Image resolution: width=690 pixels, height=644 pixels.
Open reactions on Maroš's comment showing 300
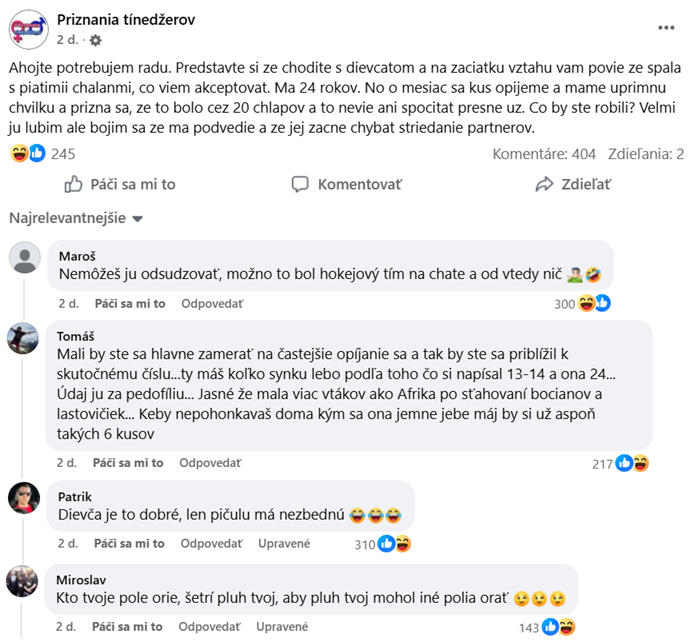coord(594,303)
